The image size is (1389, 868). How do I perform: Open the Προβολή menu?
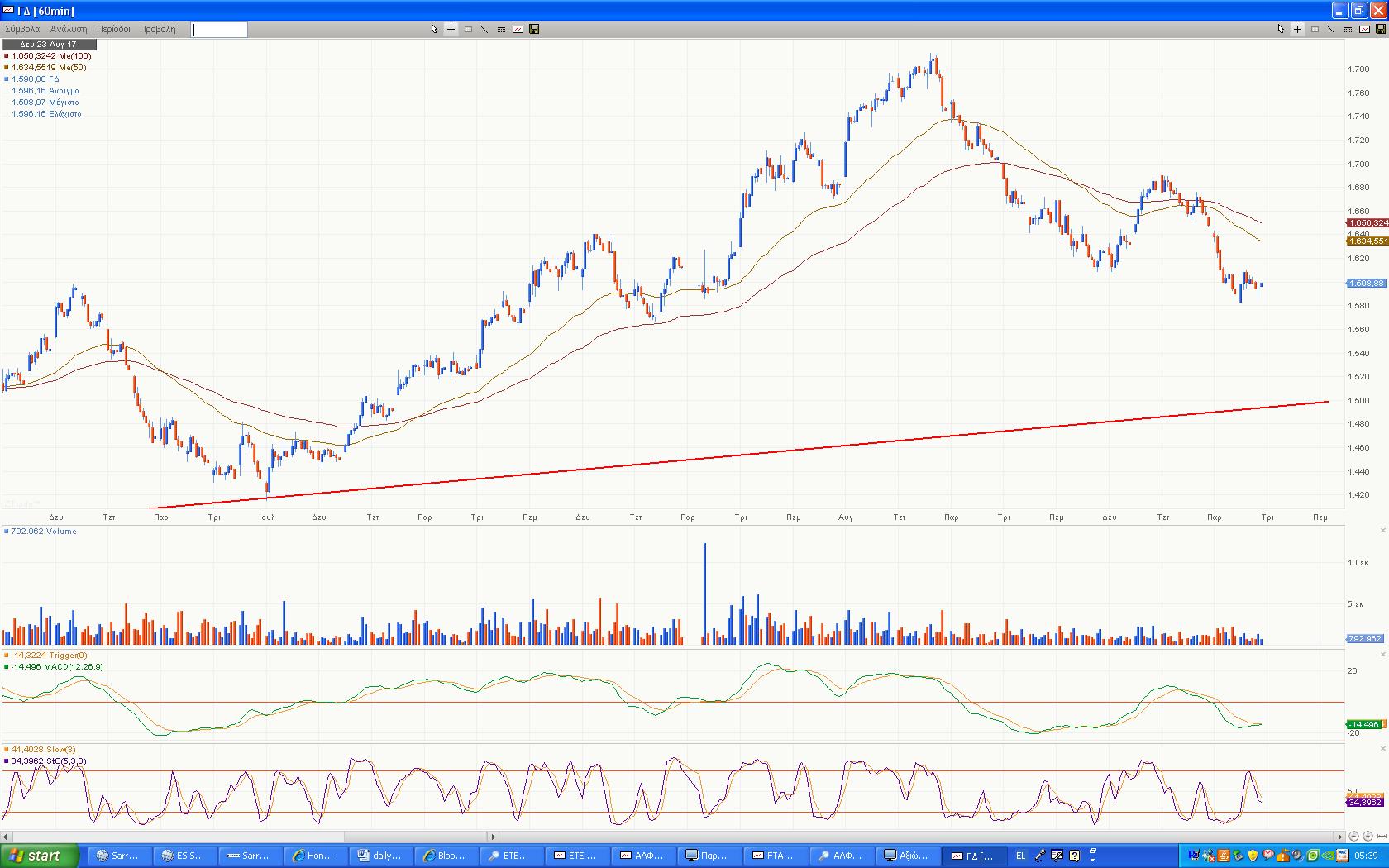pos(157,29)
